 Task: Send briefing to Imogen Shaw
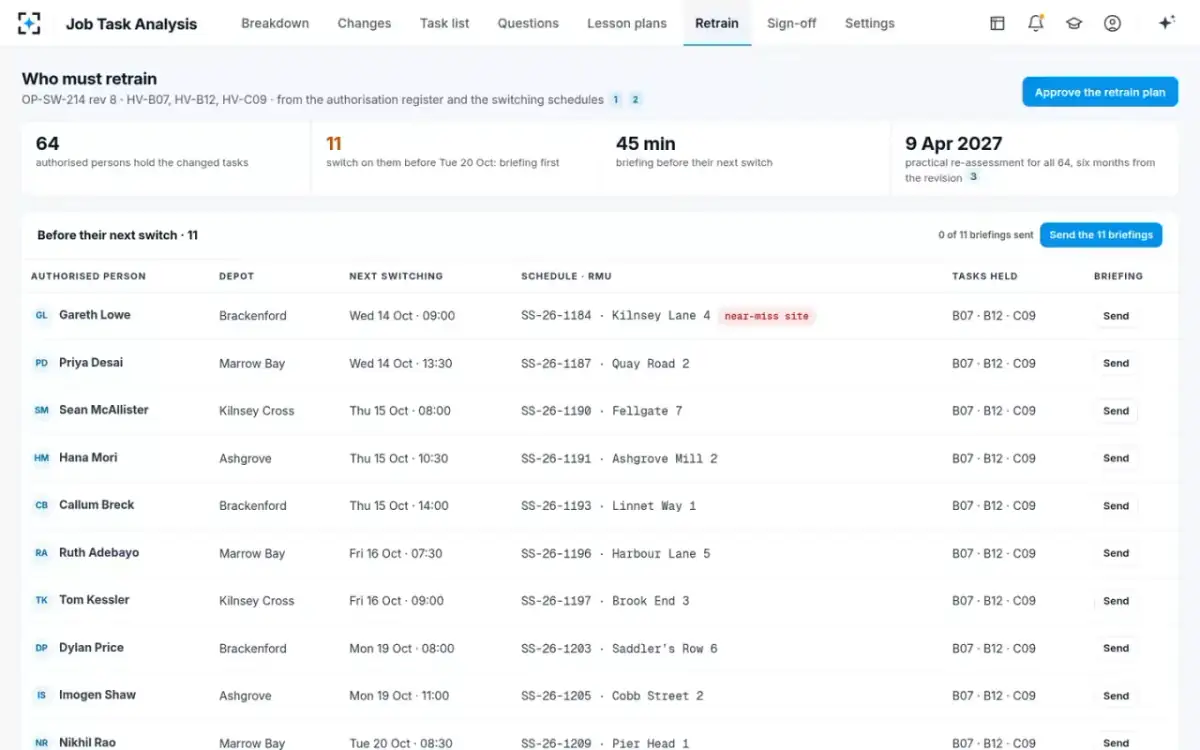coord(1116,696)
